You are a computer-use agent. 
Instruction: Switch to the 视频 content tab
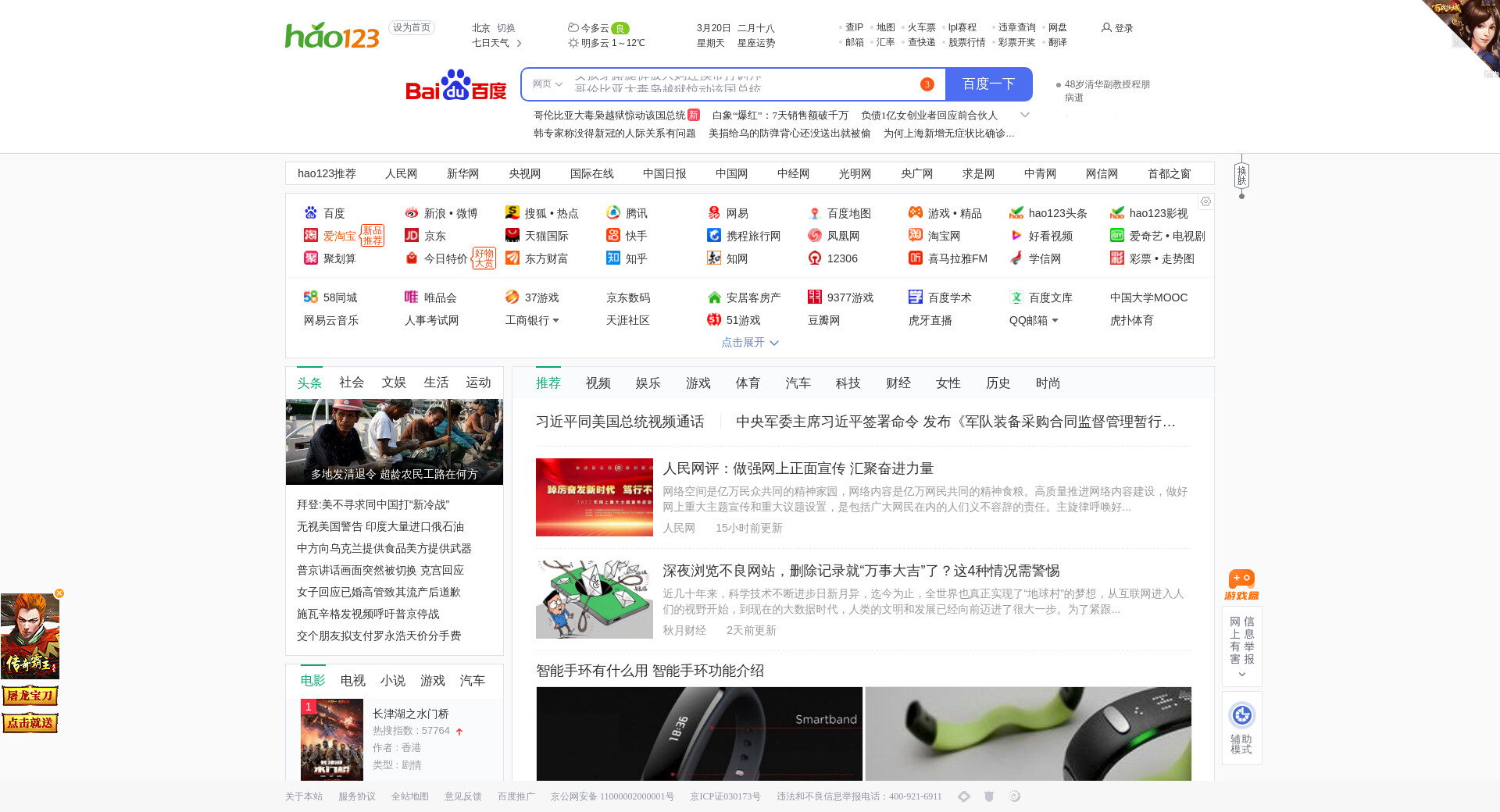(598, 383)
